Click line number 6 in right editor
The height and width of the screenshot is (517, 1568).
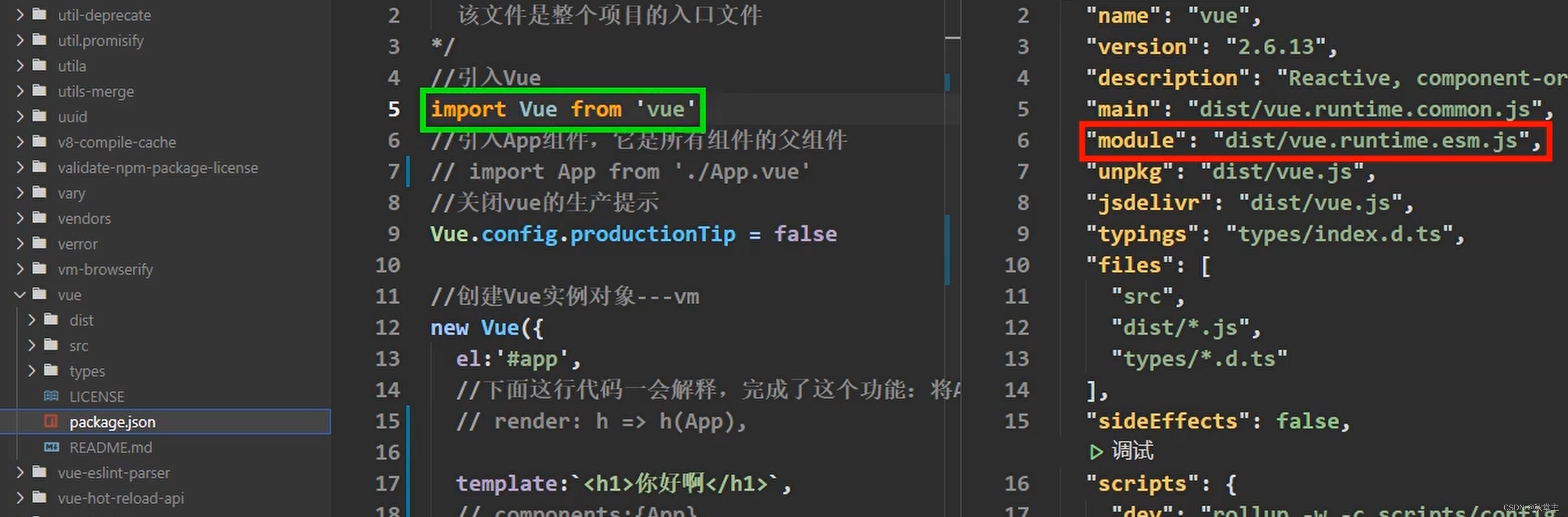pos(1023,141)
